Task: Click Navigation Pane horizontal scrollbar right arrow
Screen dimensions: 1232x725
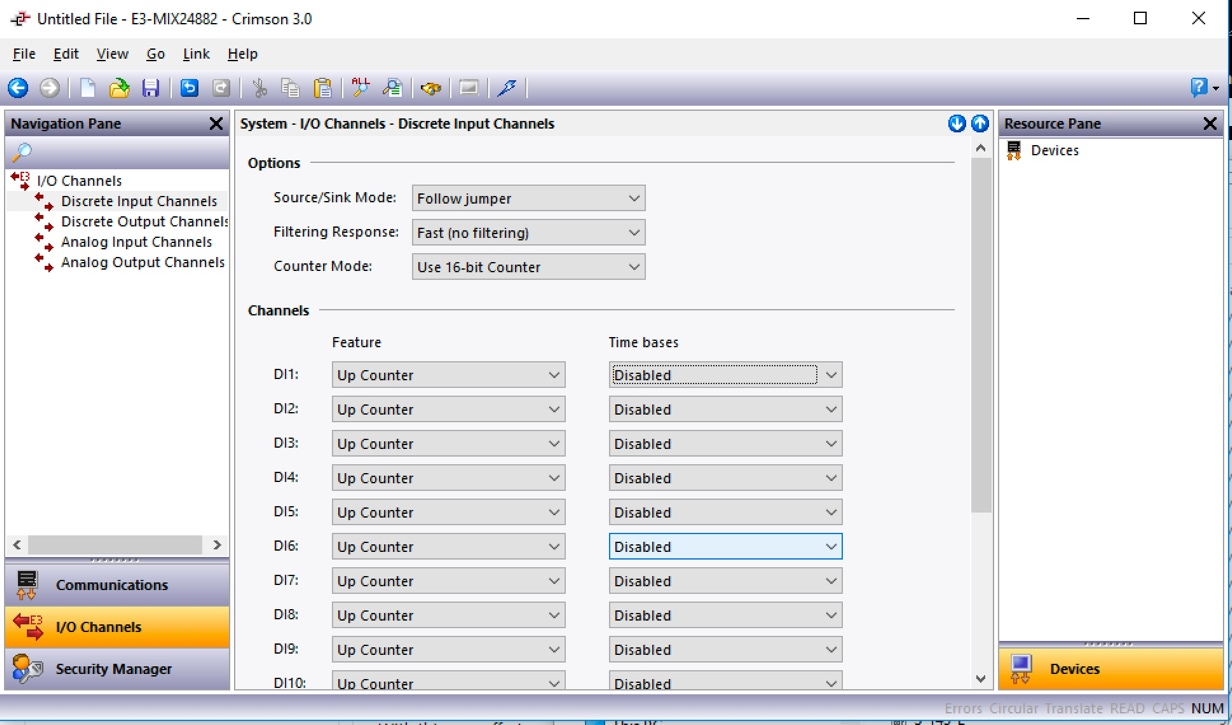Action: pyautogui.click(x=217, y=545)
